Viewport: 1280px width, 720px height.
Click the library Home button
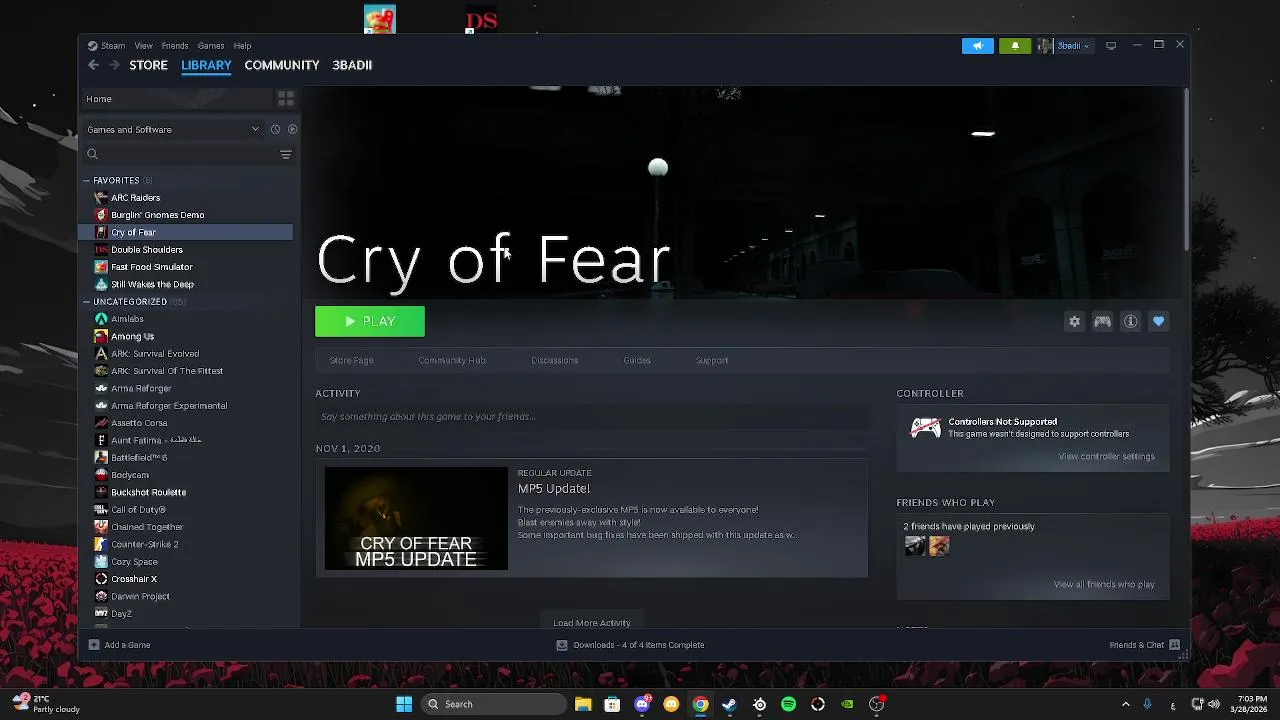click(x=176, y=99)
